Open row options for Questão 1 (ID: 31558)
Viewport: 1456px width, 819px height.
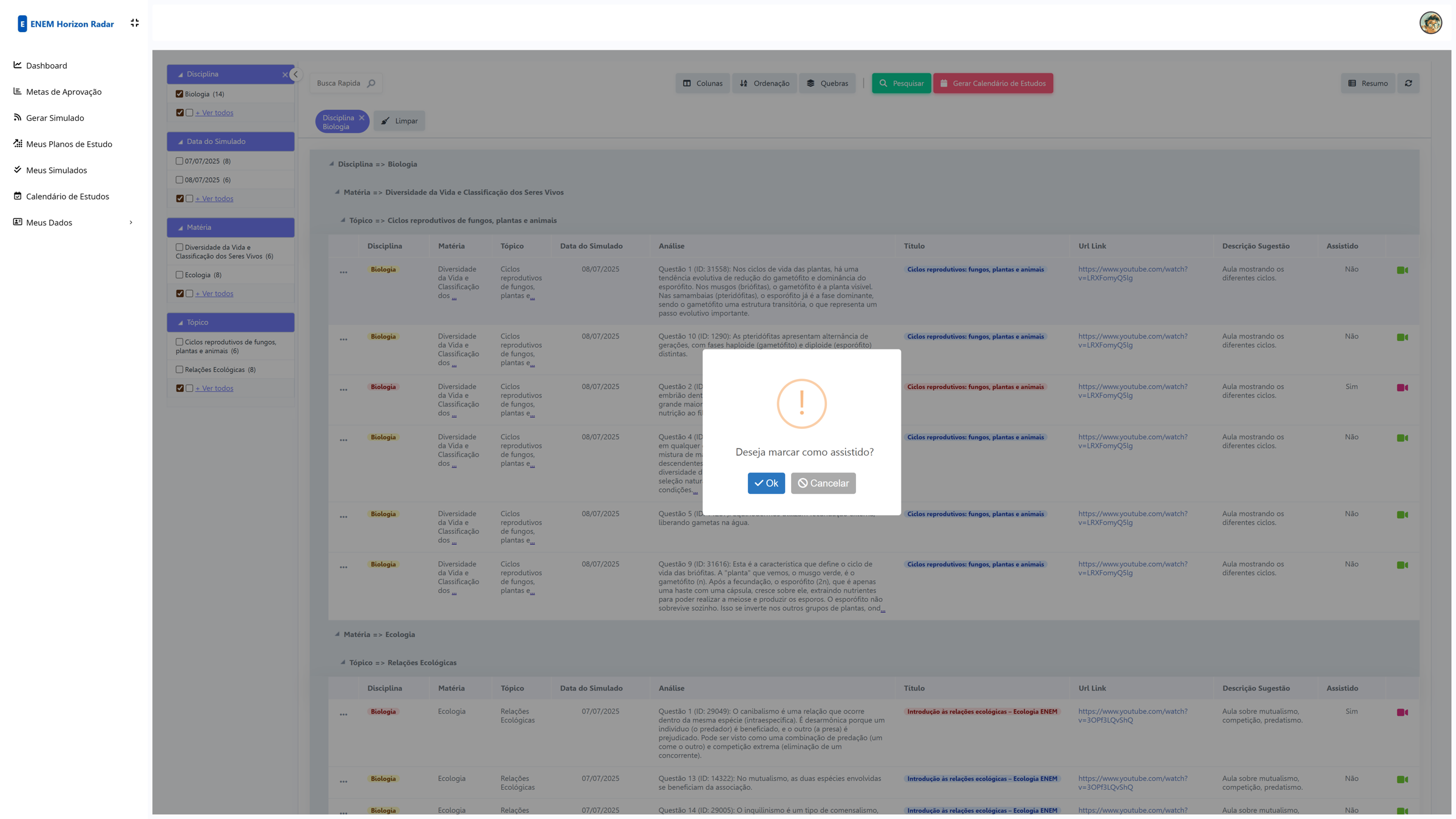pos(343,272)
